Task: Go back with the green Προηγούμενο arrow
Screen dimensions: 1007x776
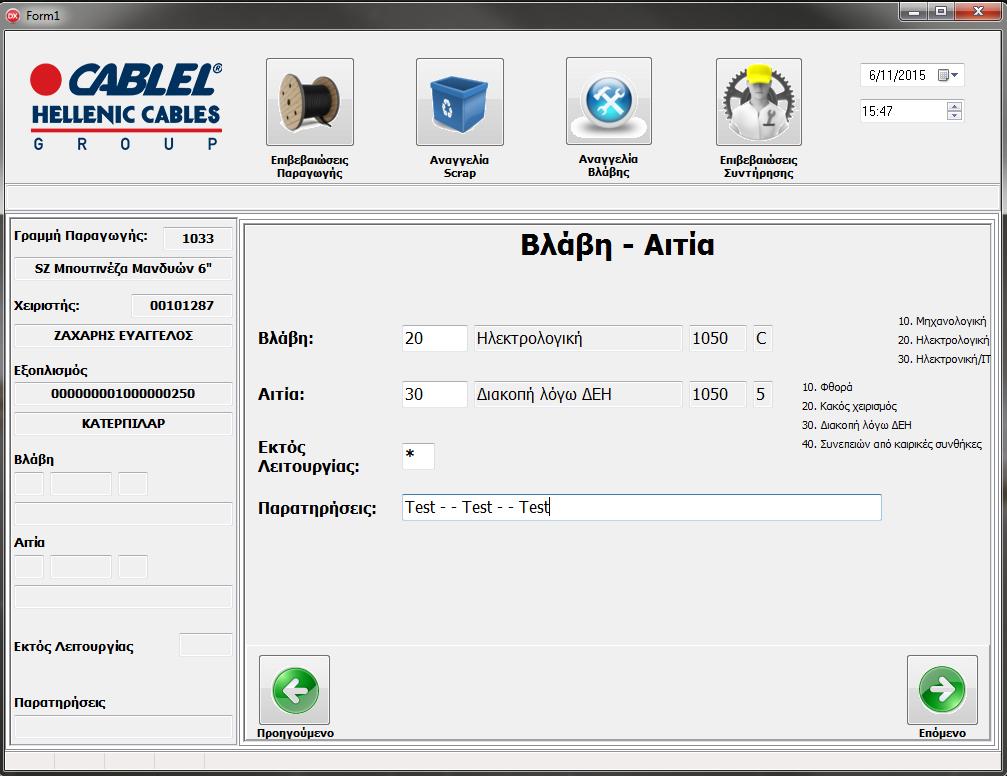Action: click(295, 690)
